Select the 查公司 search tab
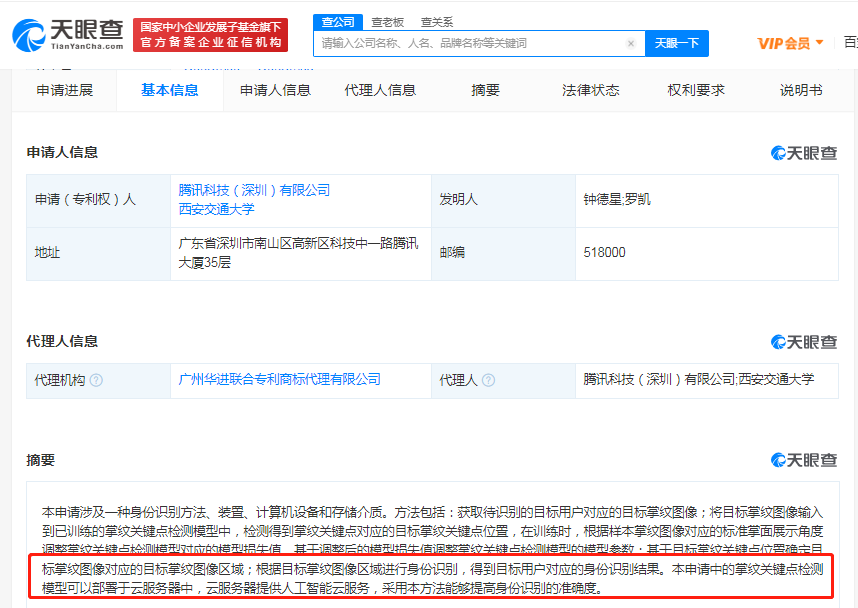The image size is (858, 608). tap(338, 22)
